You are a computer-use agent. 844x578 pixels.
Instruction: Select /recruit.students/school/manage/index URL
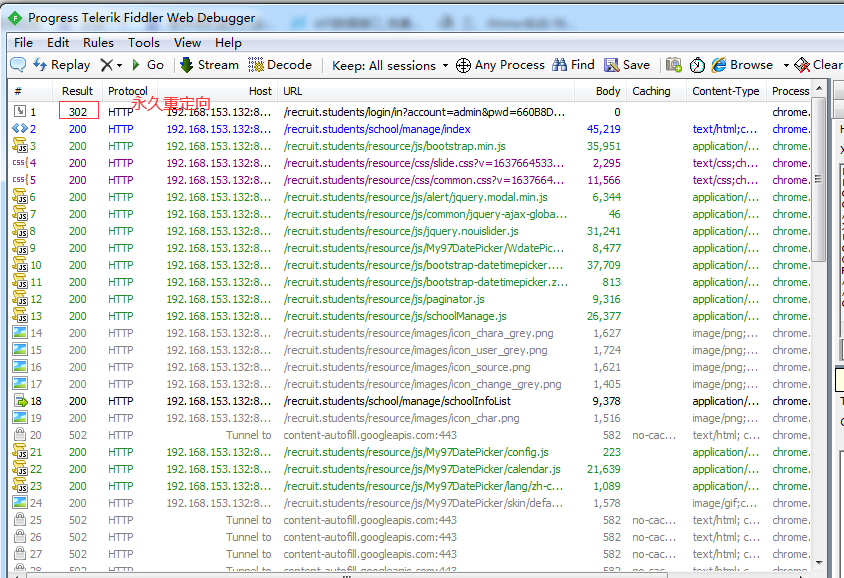point(377,129)
